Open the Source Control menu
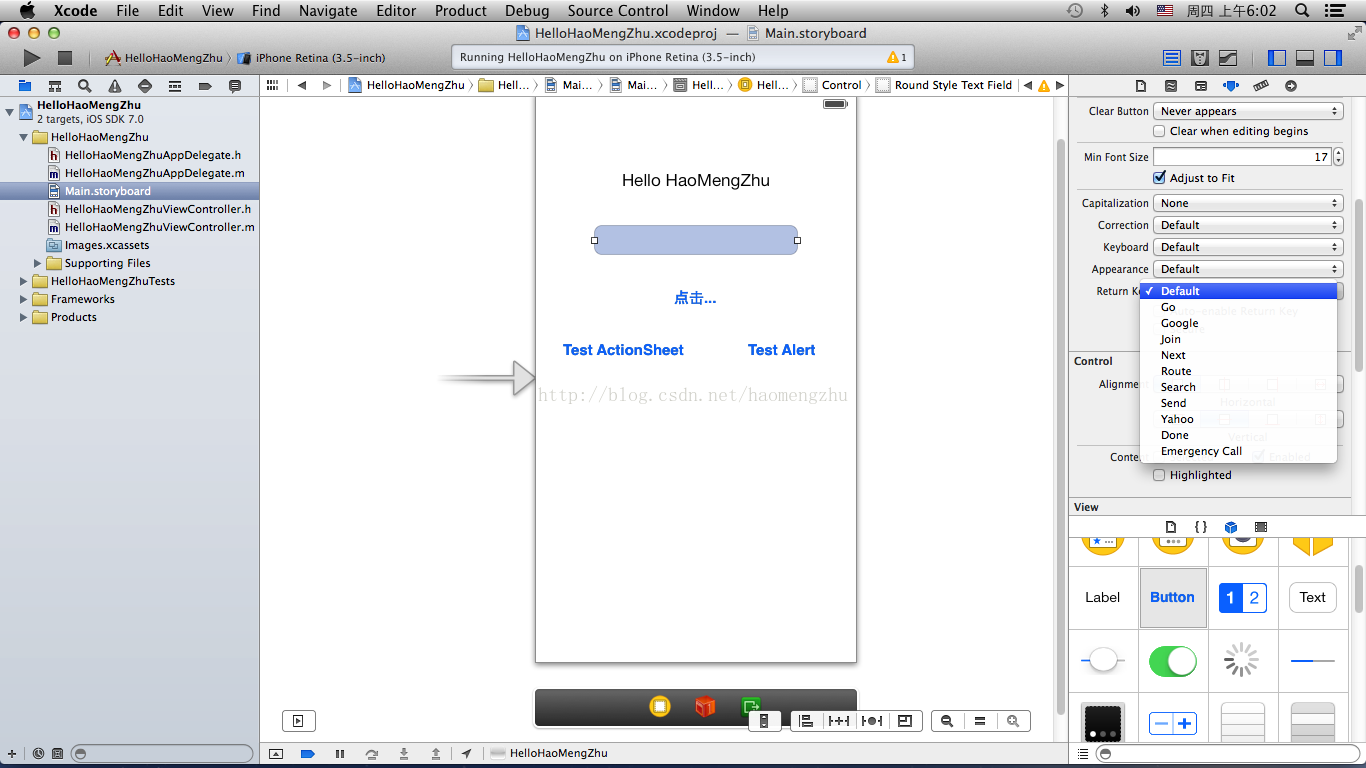The image size is (1366, 768). [618, 11]
